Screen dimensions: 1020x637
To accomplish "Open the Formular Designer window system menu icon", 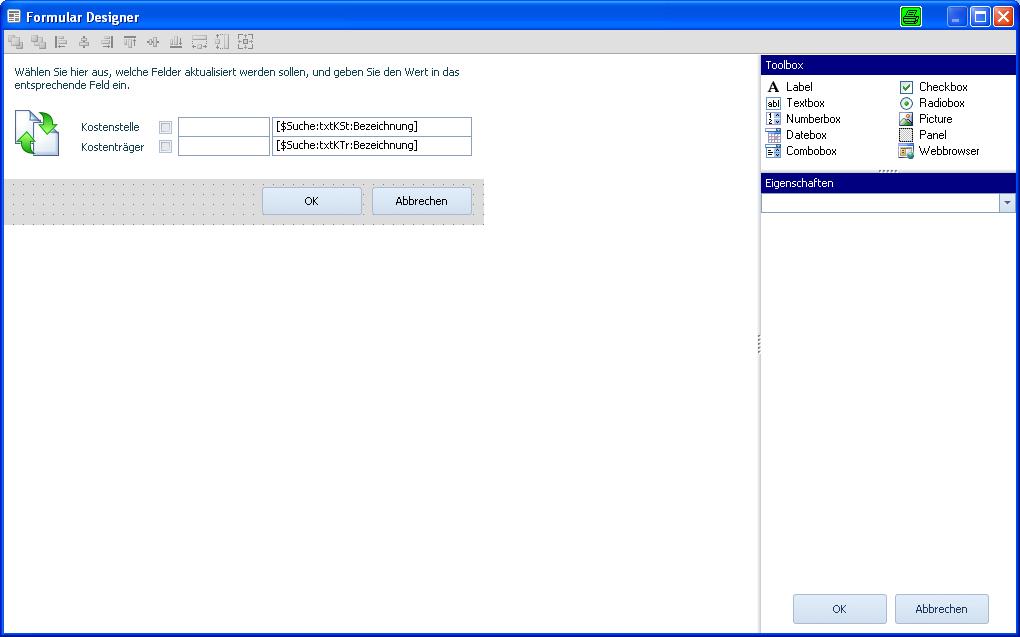I will [14, 17].
